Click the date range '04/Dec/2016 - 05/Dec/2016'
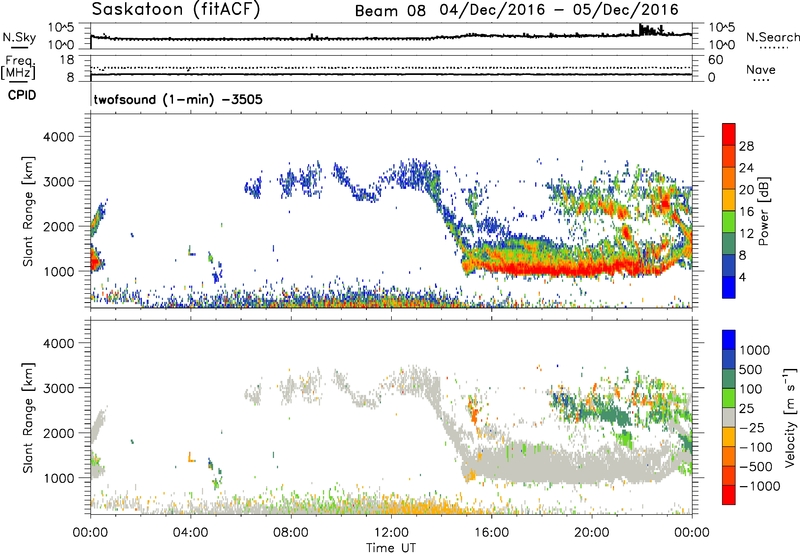 coord(559,10)
